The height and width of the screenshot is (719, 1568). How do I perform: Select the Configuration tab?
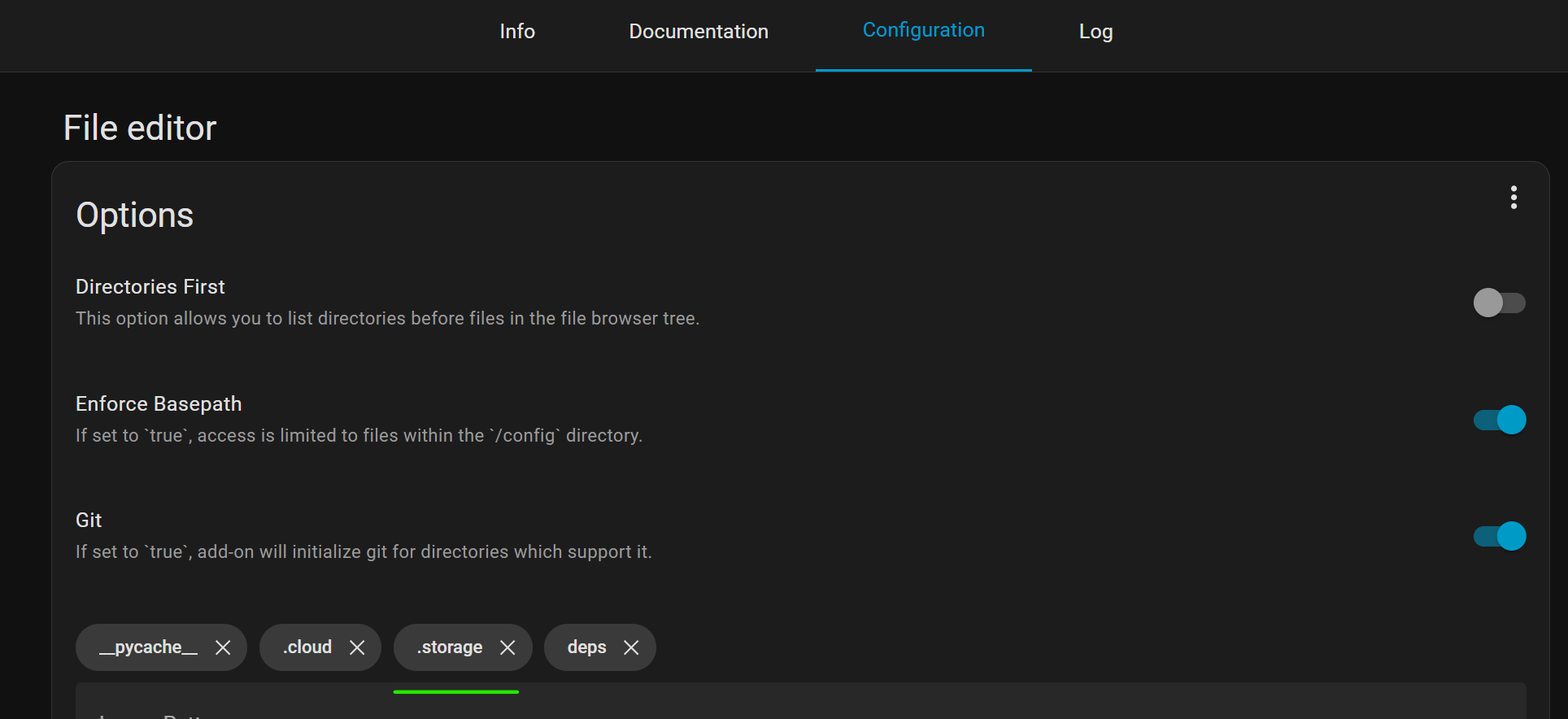click(923, 31)
